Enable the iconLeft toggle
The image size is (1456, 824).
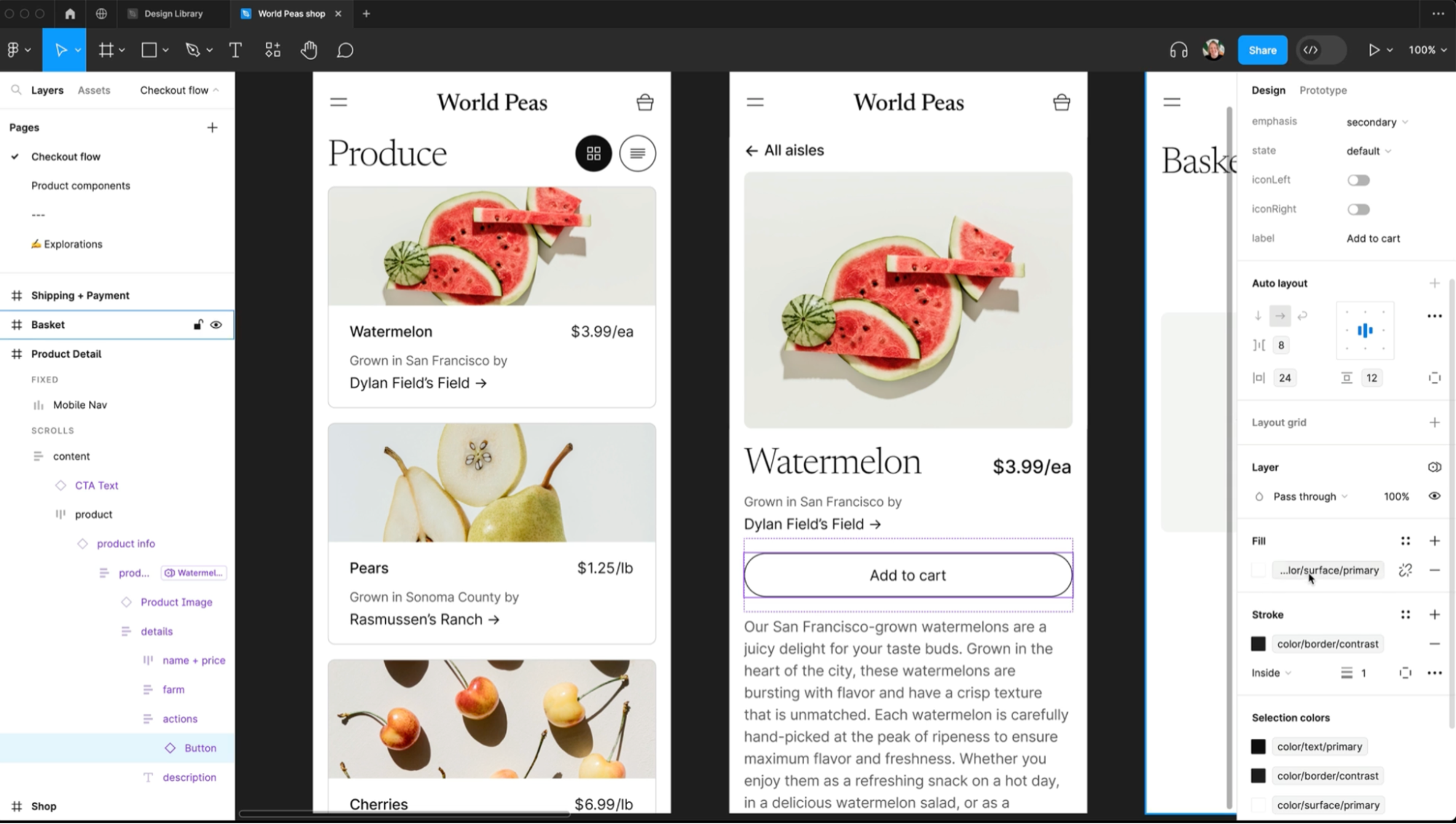coord(1358,180)
